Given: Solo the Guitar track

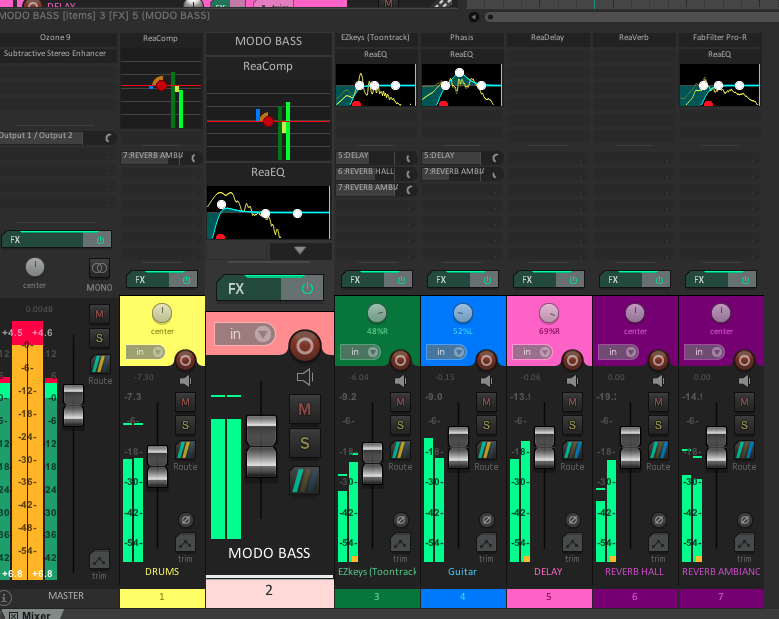Looking at the screenshot, I should pyautogui.click(x=486, y=425).
